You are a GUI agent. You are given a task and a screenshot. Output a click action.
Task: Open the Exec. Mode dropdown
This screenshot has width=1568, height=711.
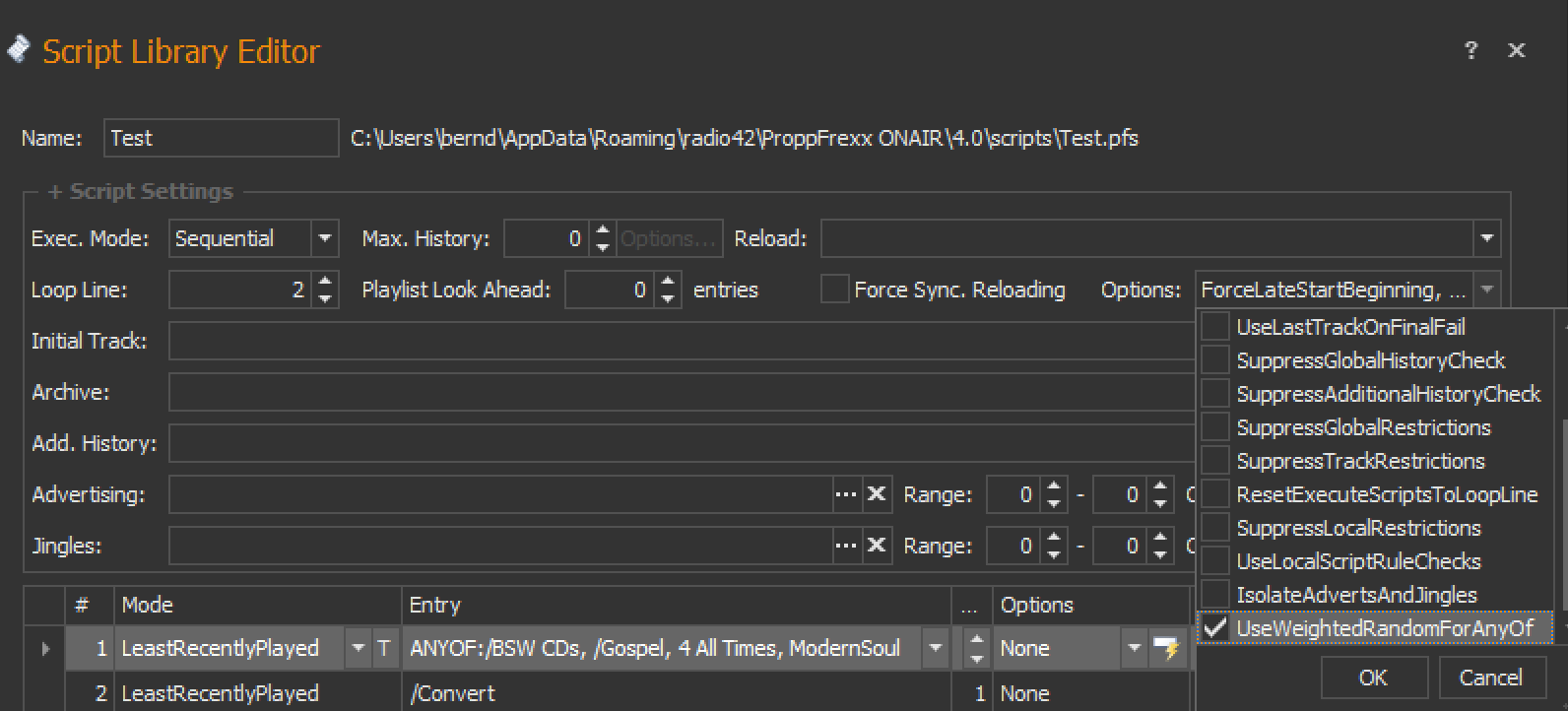(x=324, y=238)
